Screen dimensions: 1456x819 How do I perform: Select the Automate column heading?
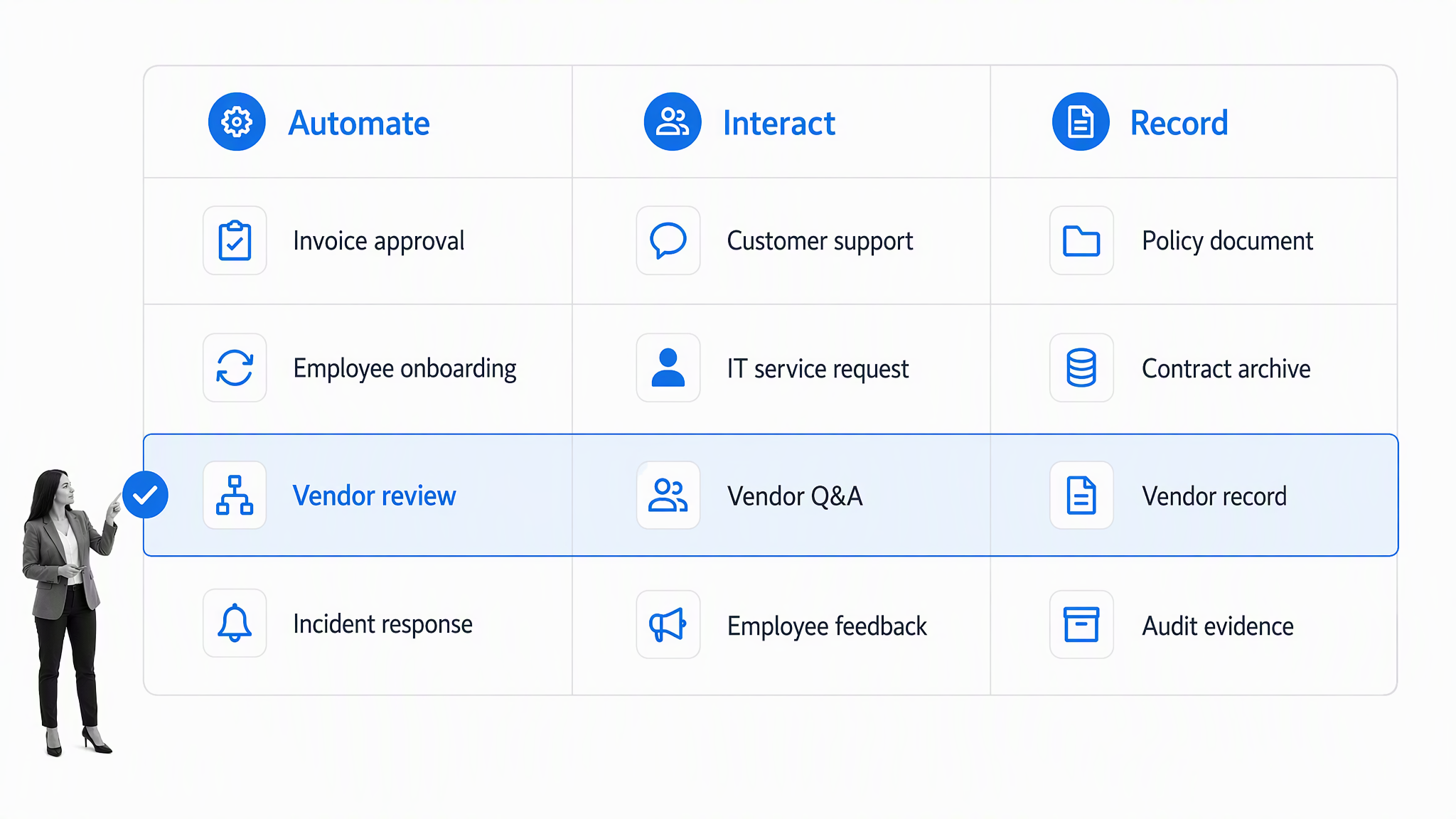pos(359,123)
